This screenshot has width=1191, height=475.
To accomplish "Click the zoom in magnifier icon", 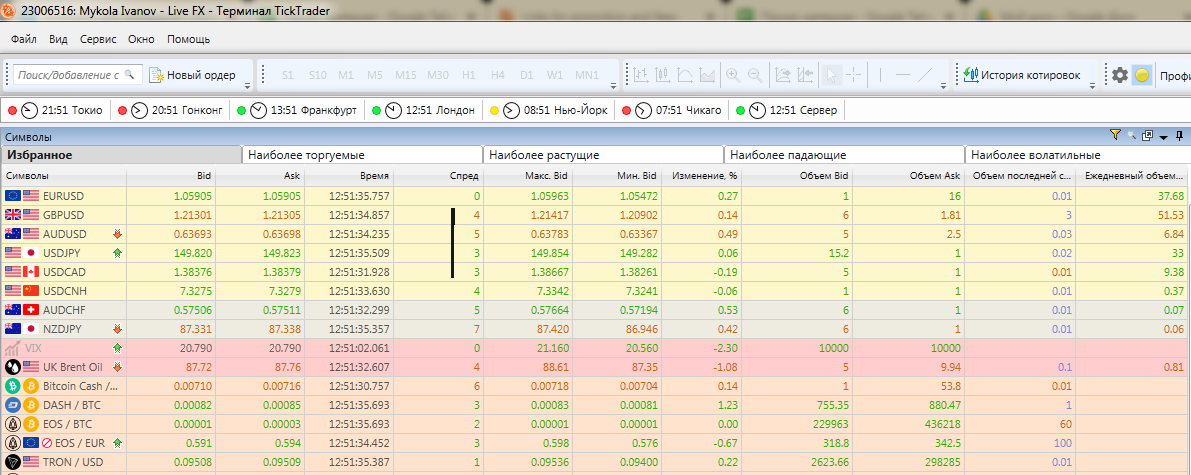I will tap(732, 75).
